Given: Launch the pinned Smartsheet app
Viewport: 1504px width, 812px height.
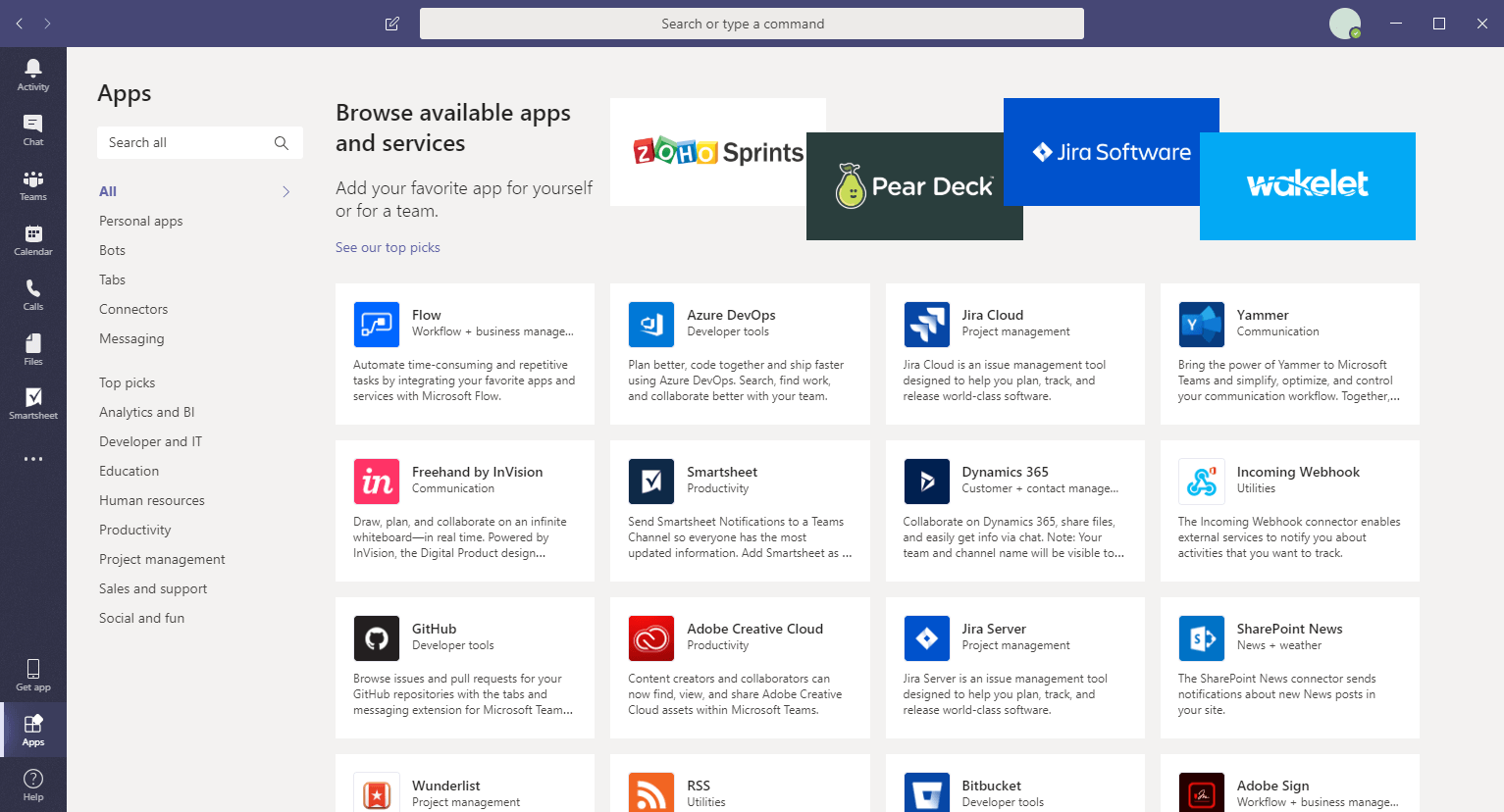Looking at the screenshot, I should (32, 400).
